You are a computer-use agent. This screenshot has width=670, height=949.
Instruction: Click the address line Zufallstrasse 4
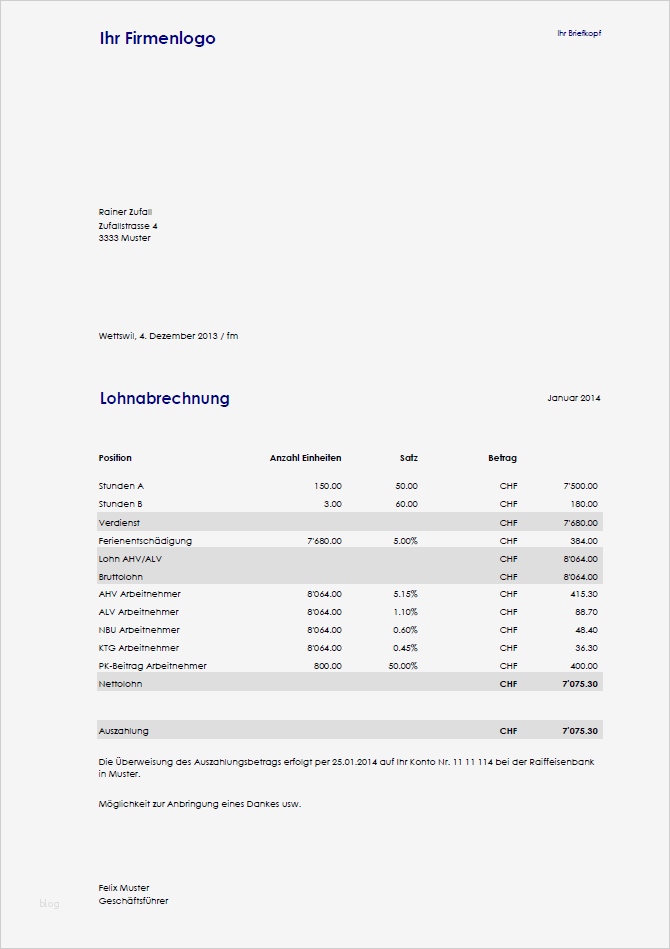tap(128, 226)
